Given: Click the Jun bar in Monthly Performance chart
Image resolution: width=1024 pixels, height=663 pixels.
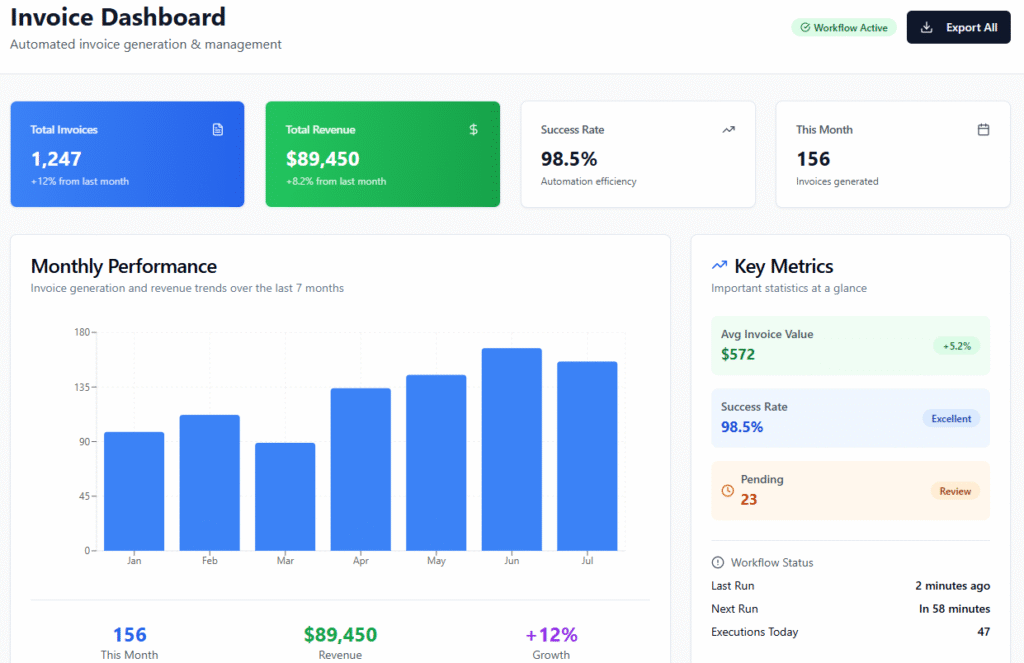Looking at the screenshot, I should point(511,449).
